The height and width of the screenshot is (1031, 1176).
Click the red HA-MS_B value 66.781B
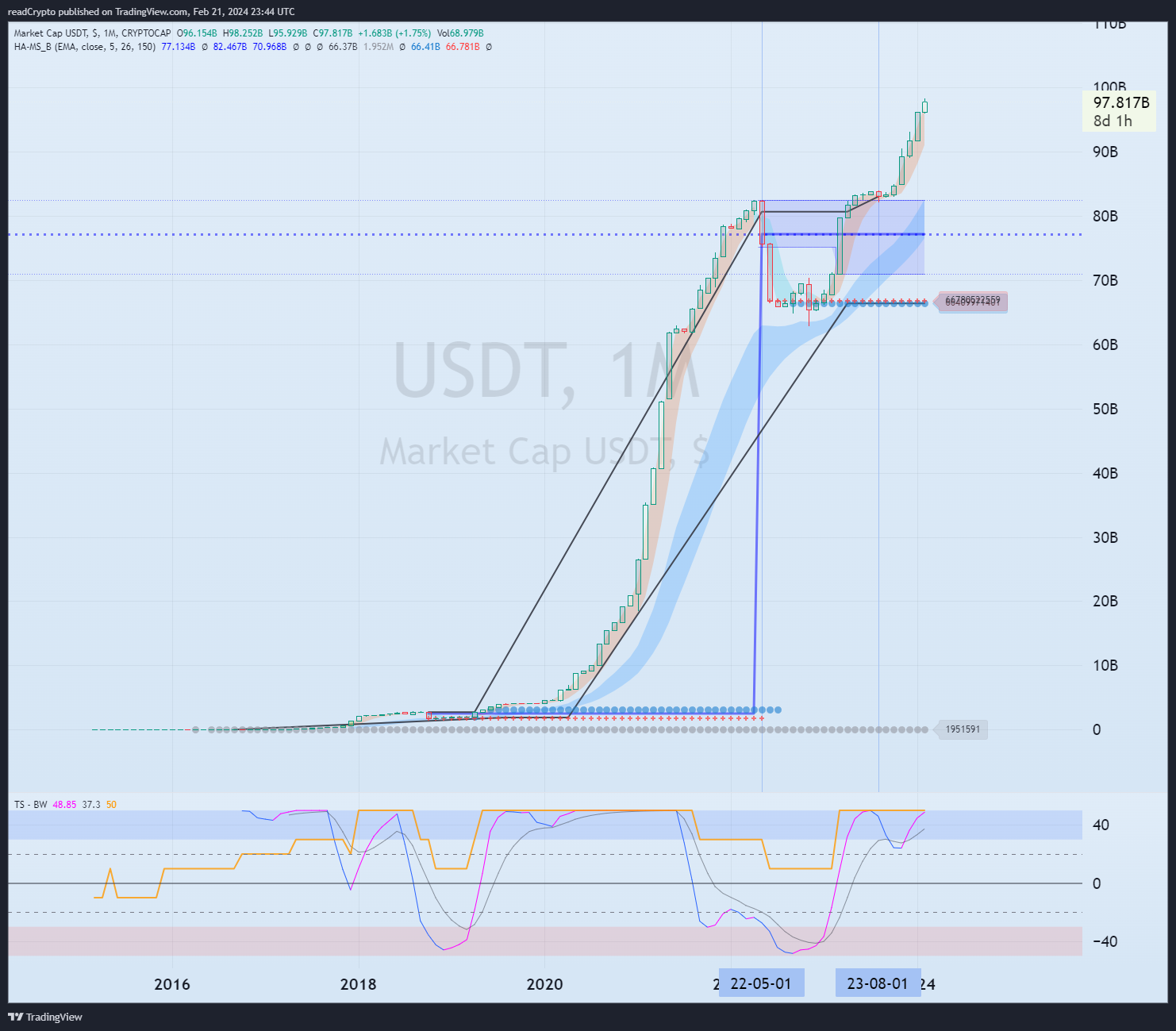click(x=463, y=47)
